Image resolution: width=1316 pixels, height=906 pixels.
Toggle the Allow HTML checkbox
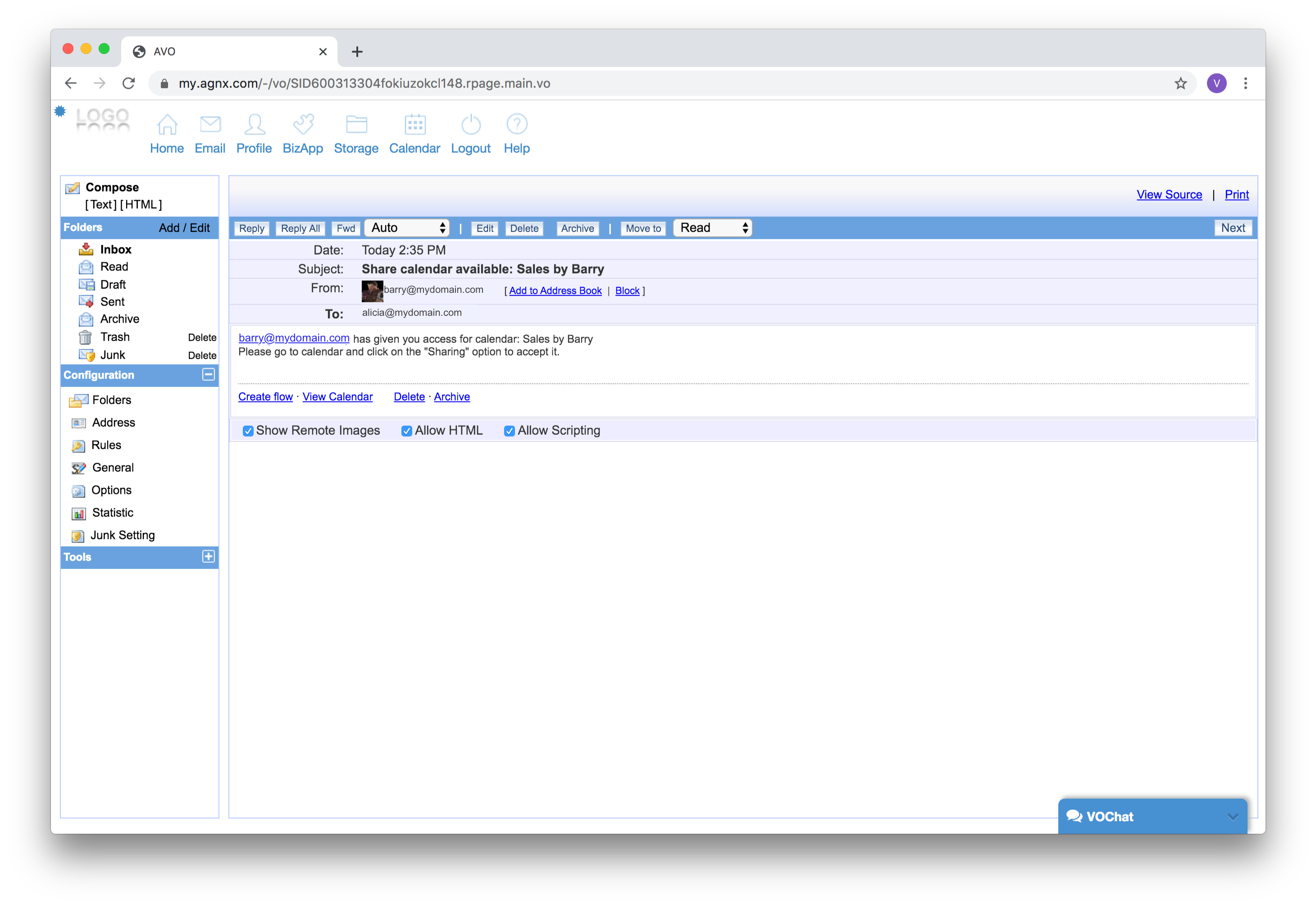click(406, 431)
